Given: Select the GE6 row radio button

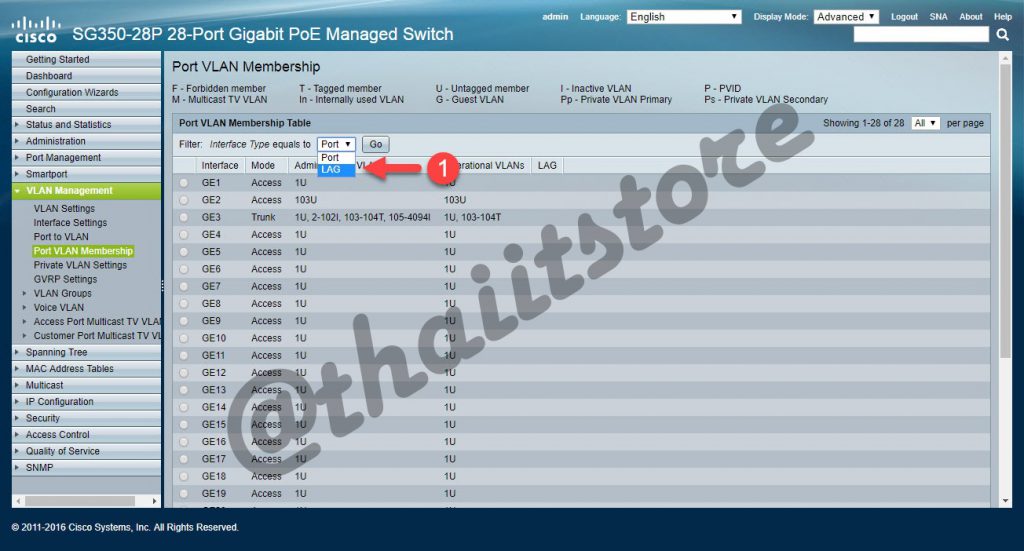Looking at the screenshot, I should coord(184,269).
